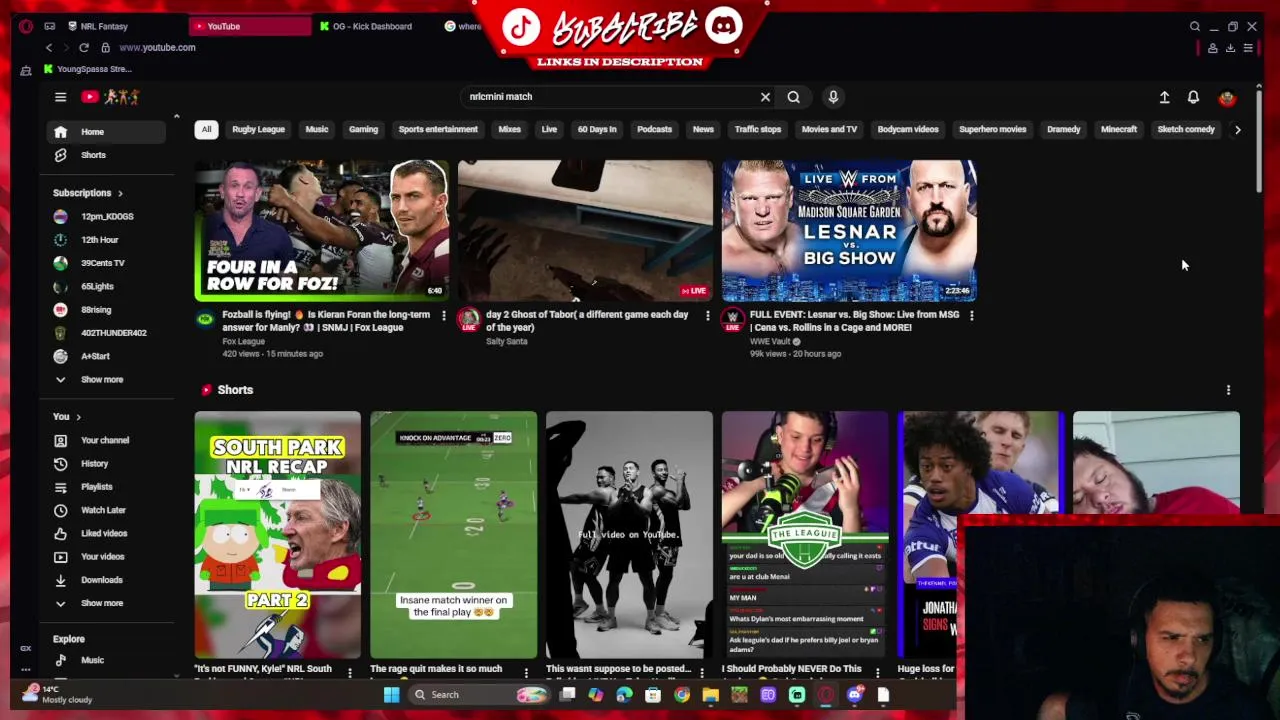Screen dimensions: 1280x720
Task: Play the South Park NRL Recap Short
Action: pyautogui.click(x=277, y=534)
